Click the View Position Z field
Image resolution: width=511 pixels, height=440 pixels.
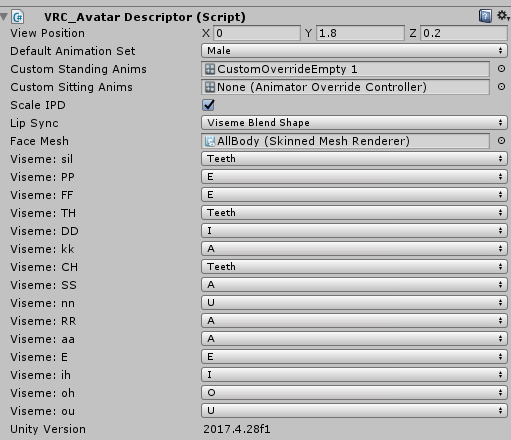[x=464, y=33]
